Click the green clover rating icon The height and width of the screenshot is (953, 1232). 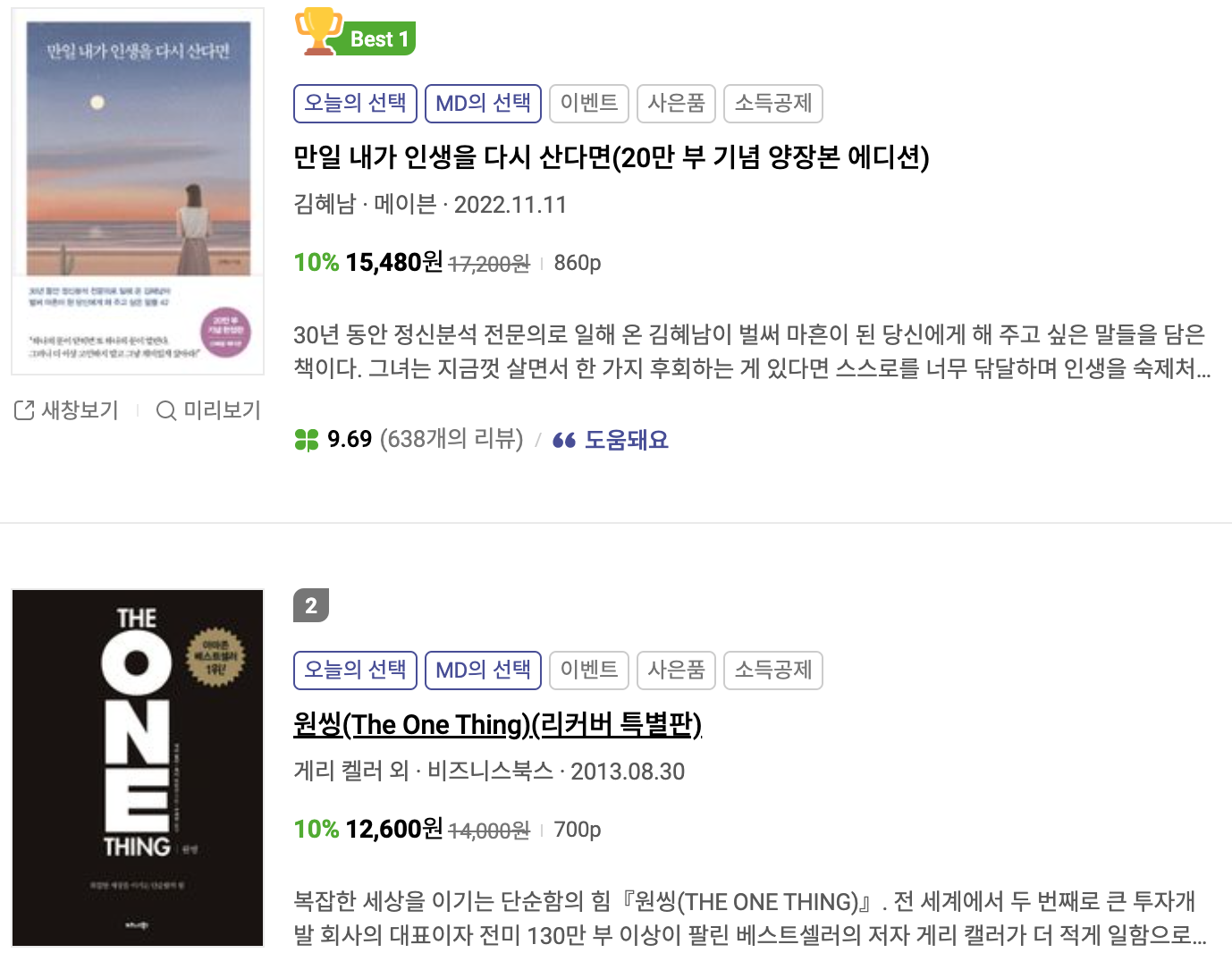click(307, 440)
